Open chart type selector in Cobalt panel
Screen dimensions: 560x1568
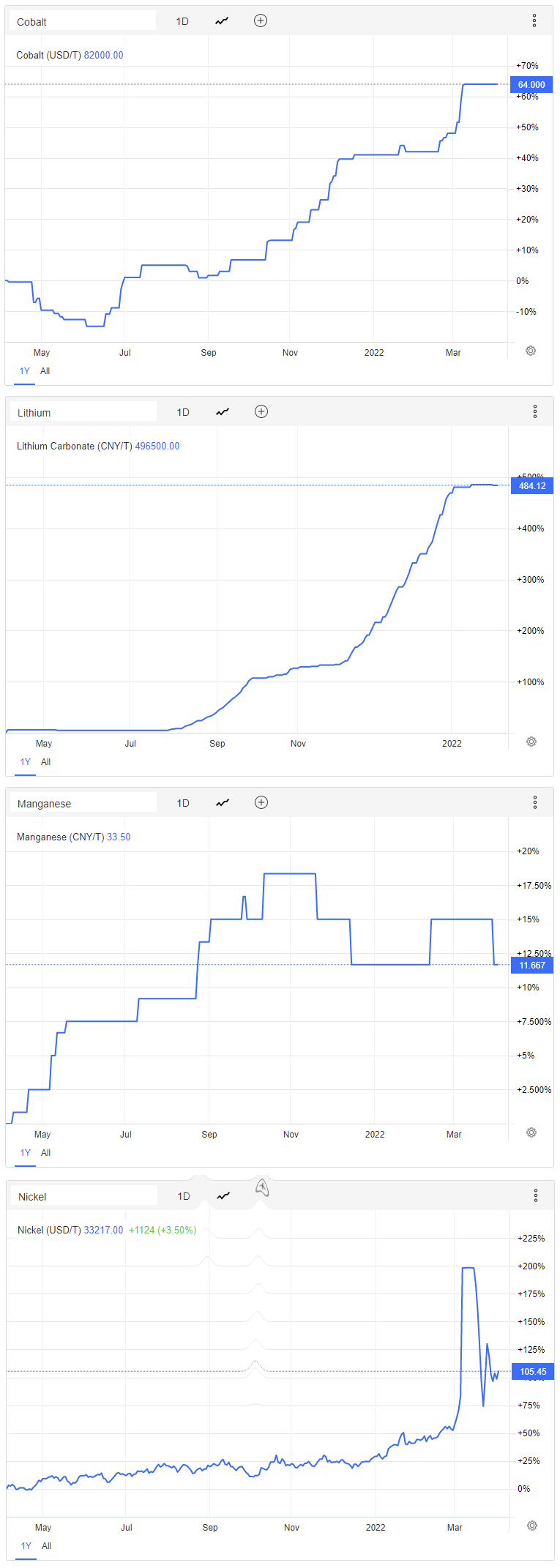222,21
